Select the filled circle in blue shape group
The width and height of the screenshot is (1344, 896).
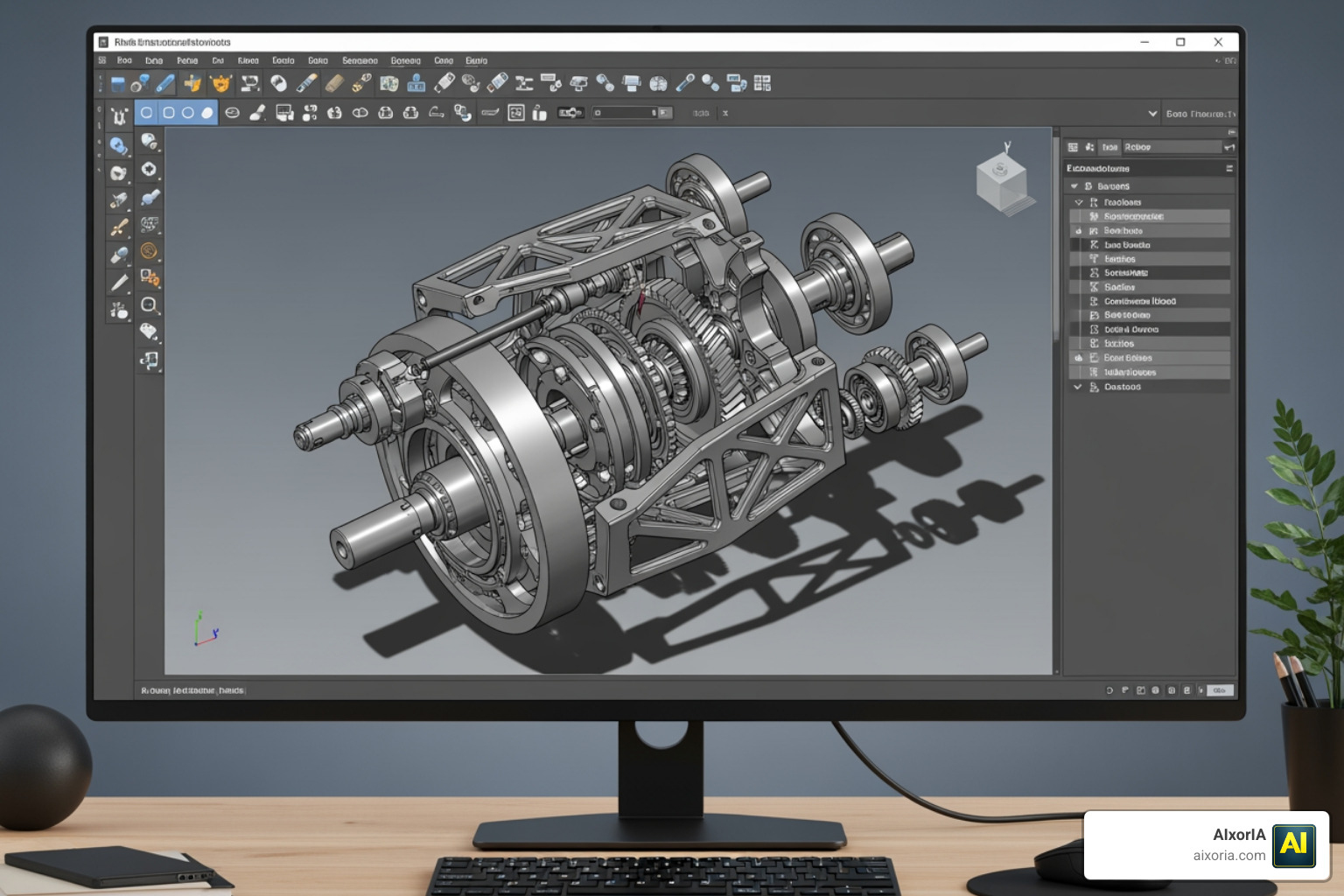[x=207, y=113]
